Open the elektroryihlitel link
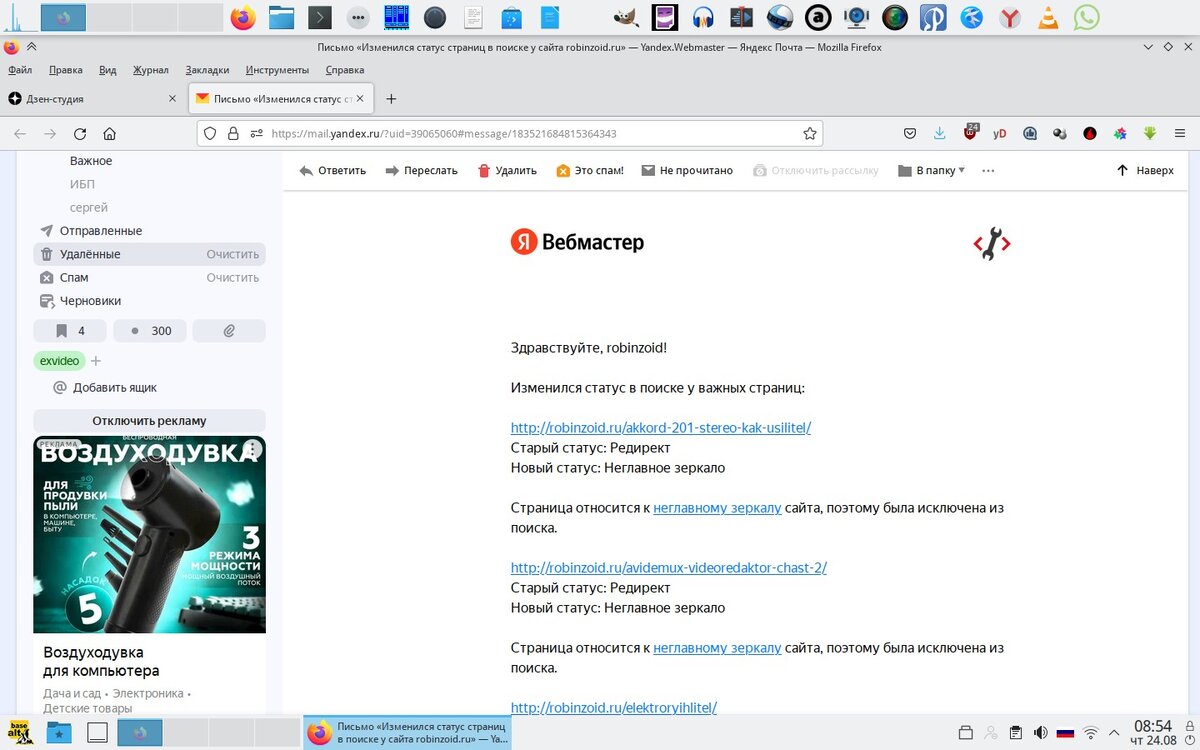The image size is (1200, 750). pos(614,707)
